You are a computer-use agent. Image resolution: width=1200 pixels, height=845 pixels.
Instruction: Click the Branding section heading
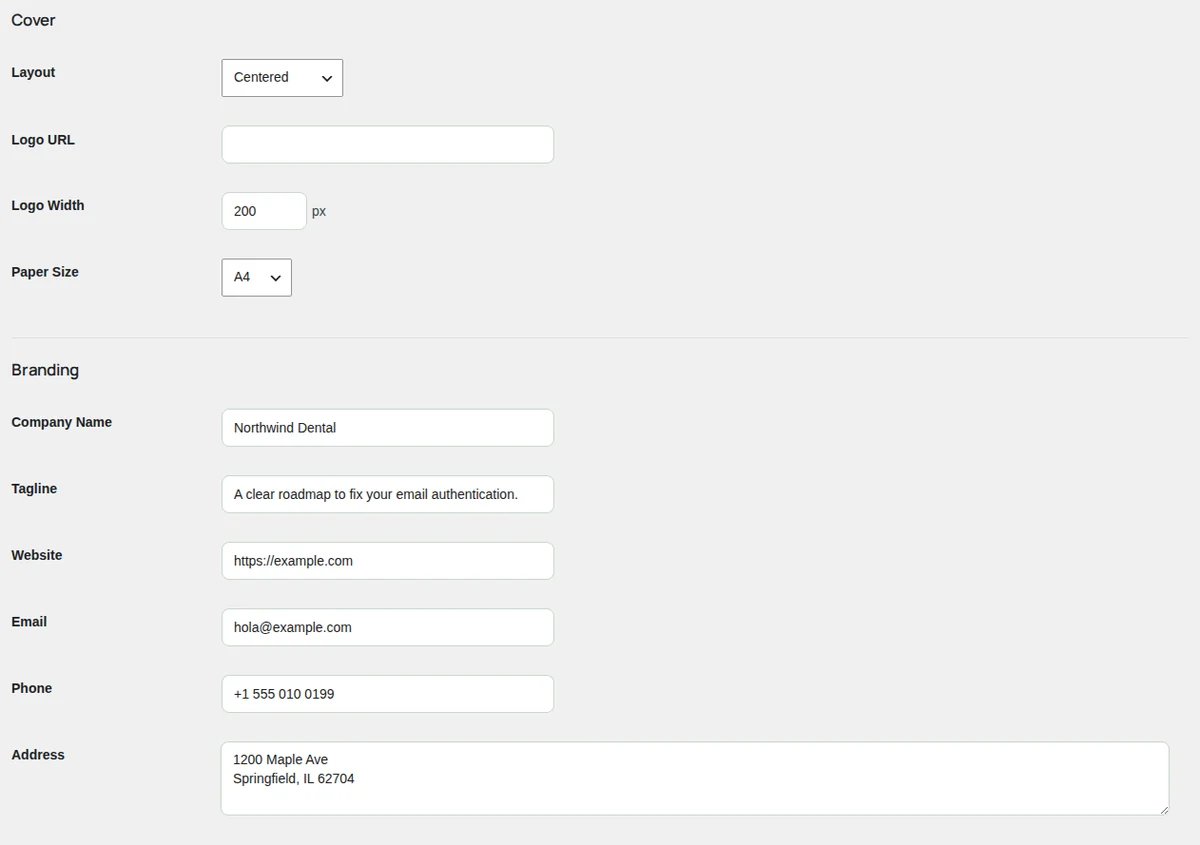(x=45, y=370)
